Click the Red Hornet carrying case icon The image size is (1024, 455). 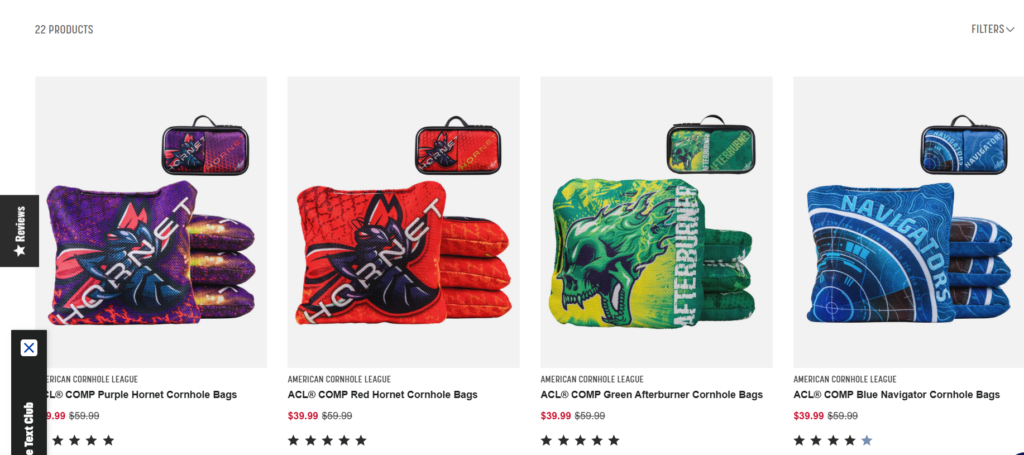coord(458,146)
